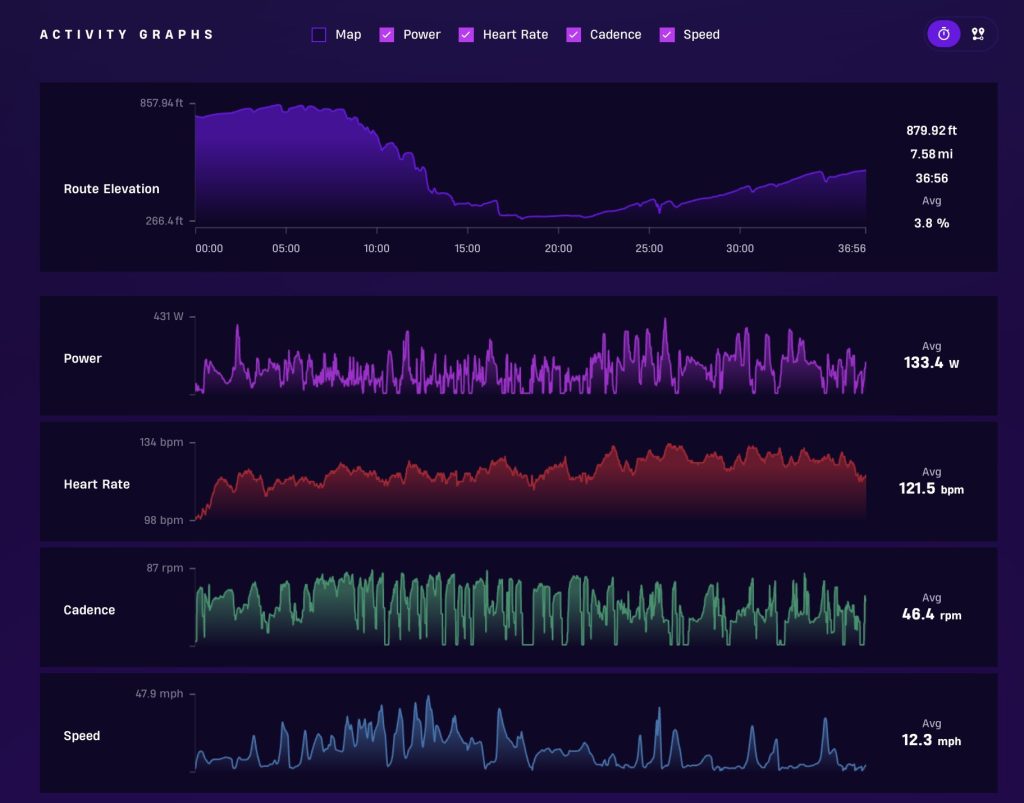Click the Cadence graph label
Screen dimensions: 1024x803
(89, 610)
